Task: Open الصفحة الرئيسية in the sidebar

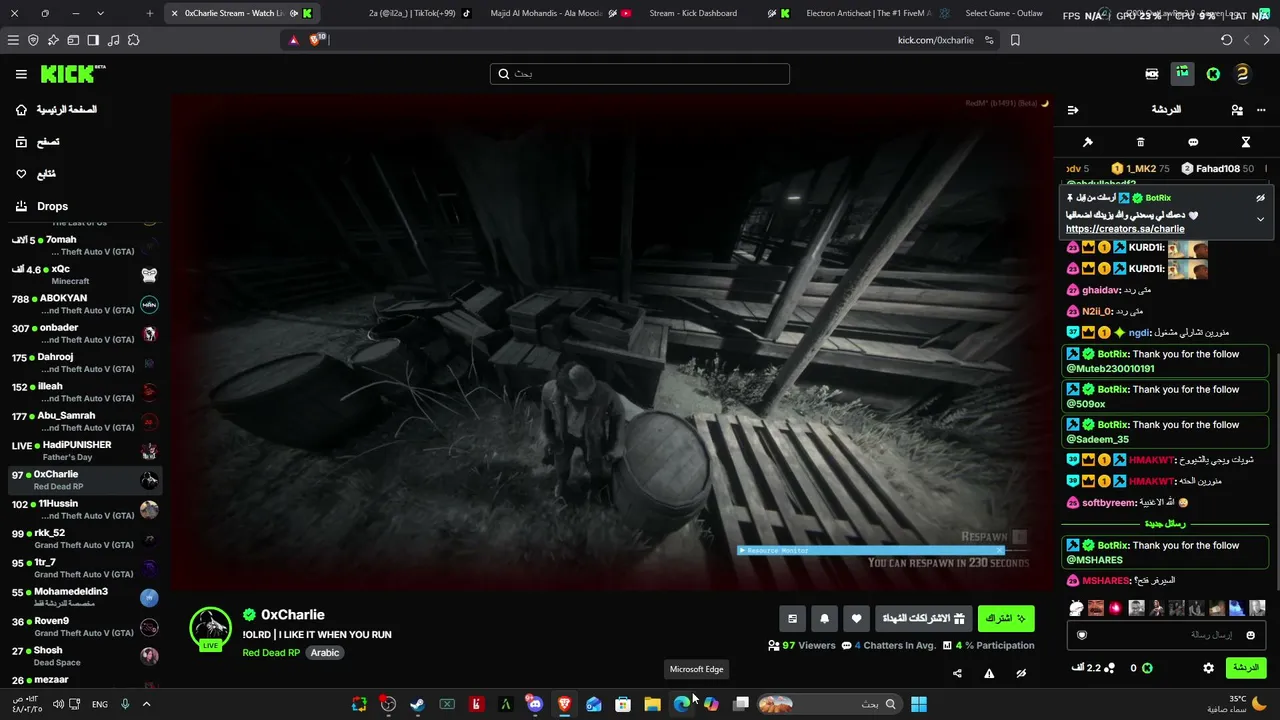Action: click(x=57, y=110)
